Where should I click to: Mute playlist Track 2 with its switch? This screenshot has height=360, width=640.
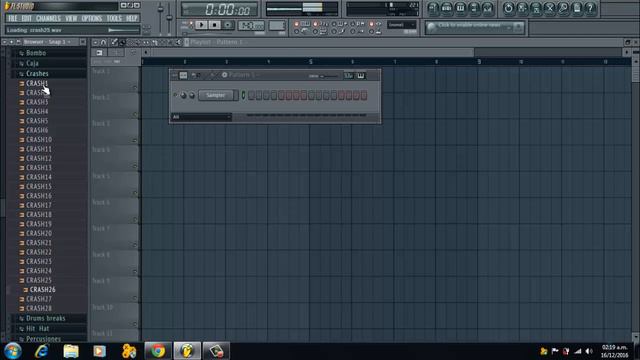135,114
